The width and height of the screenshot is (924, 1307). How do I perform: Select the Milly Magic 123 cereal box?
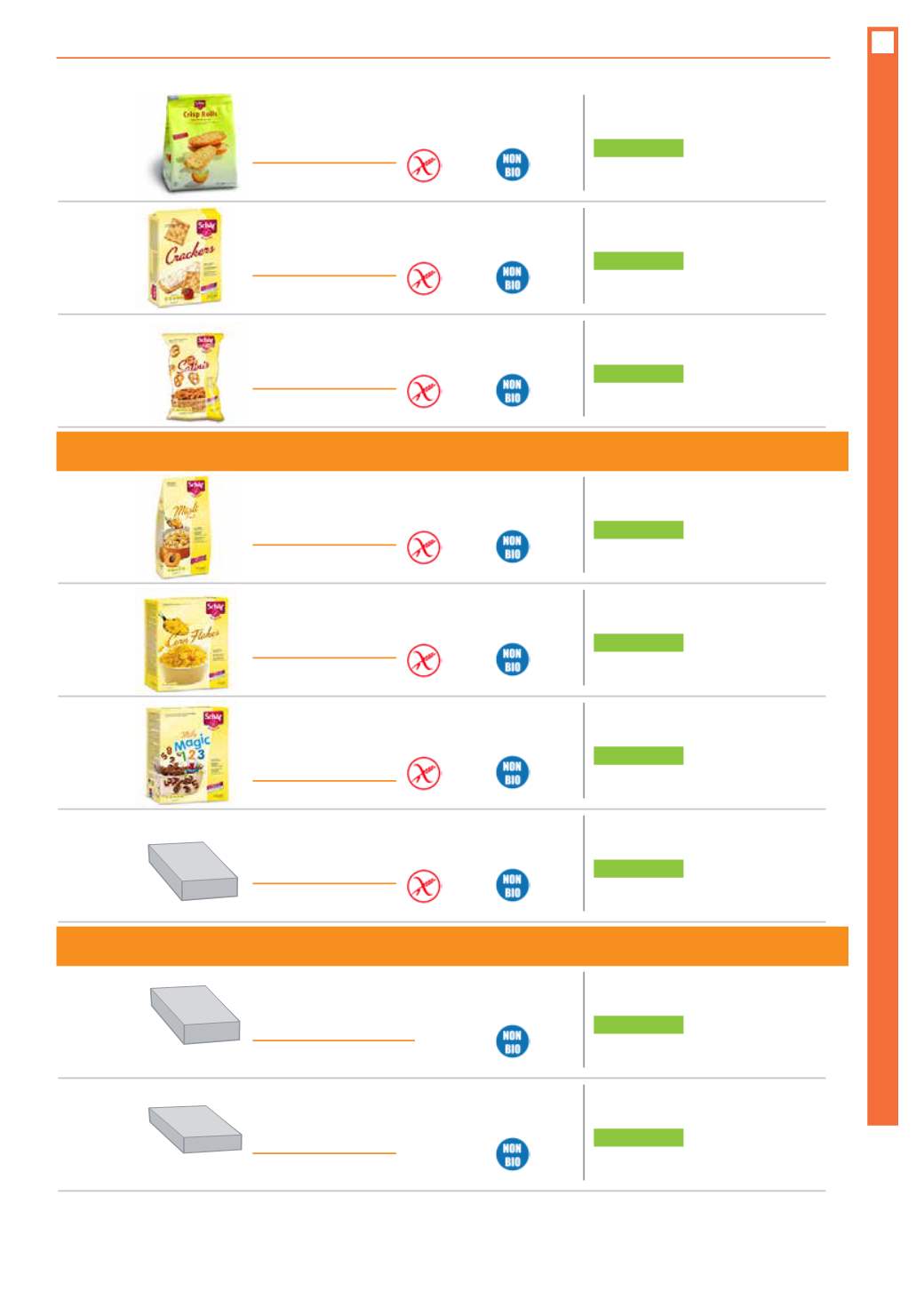187,755
